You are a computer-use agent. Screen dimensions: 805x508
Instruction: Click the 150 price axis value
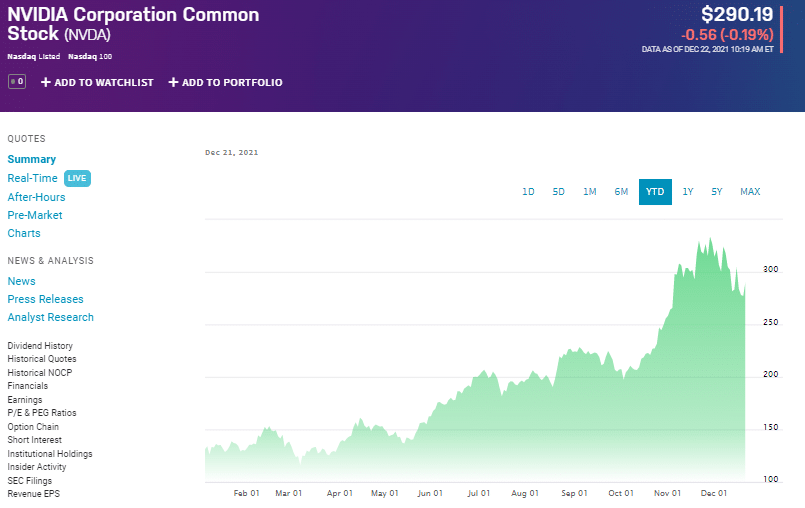(x=771, y=427)
